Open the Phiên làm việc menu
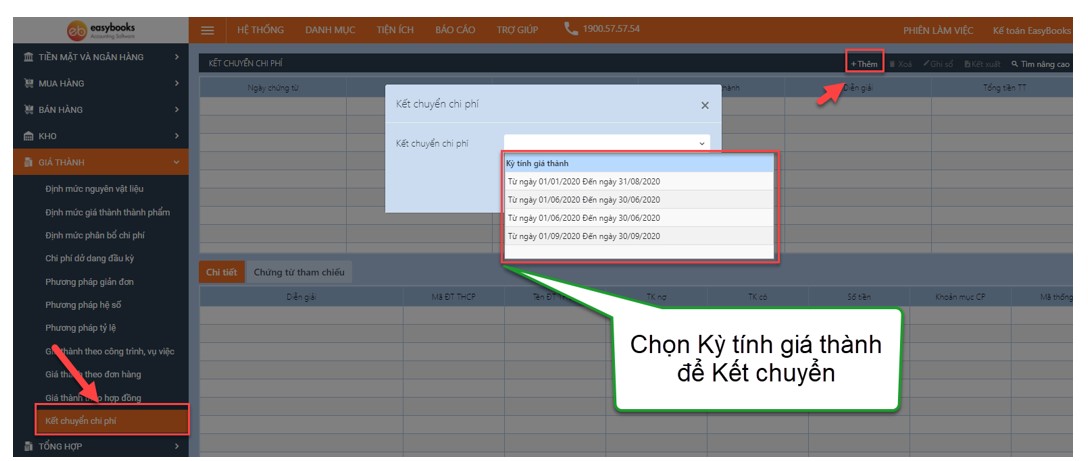 [x=937, y=31]
